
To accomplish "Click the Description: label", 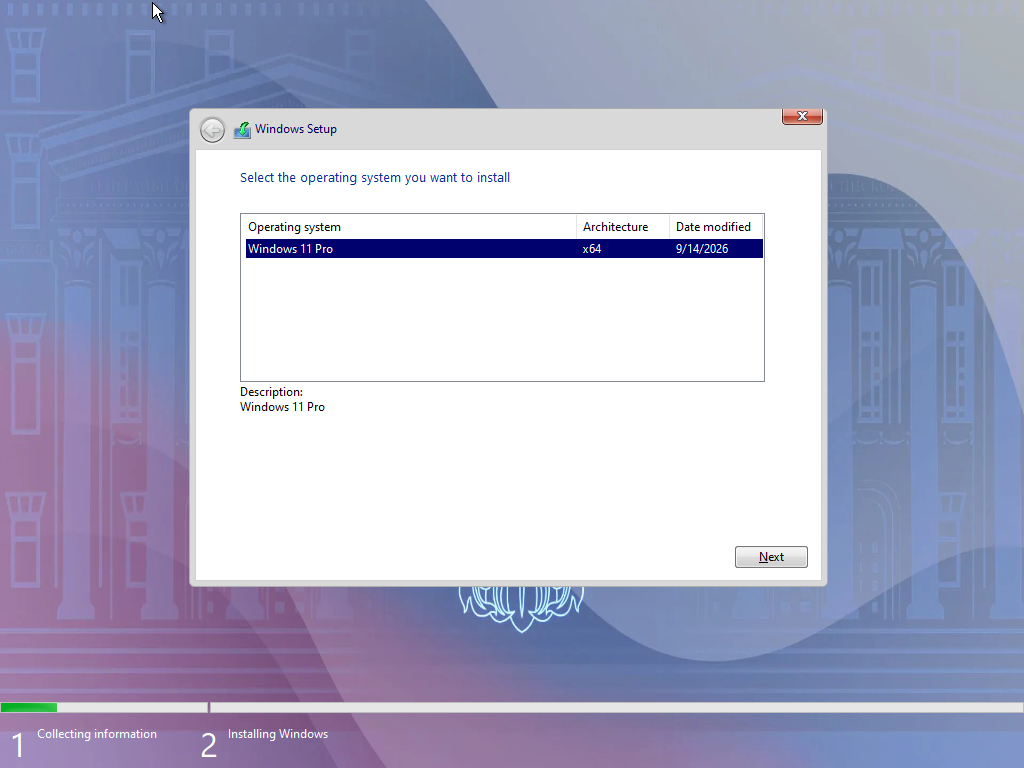I will [x=271, y=392].
